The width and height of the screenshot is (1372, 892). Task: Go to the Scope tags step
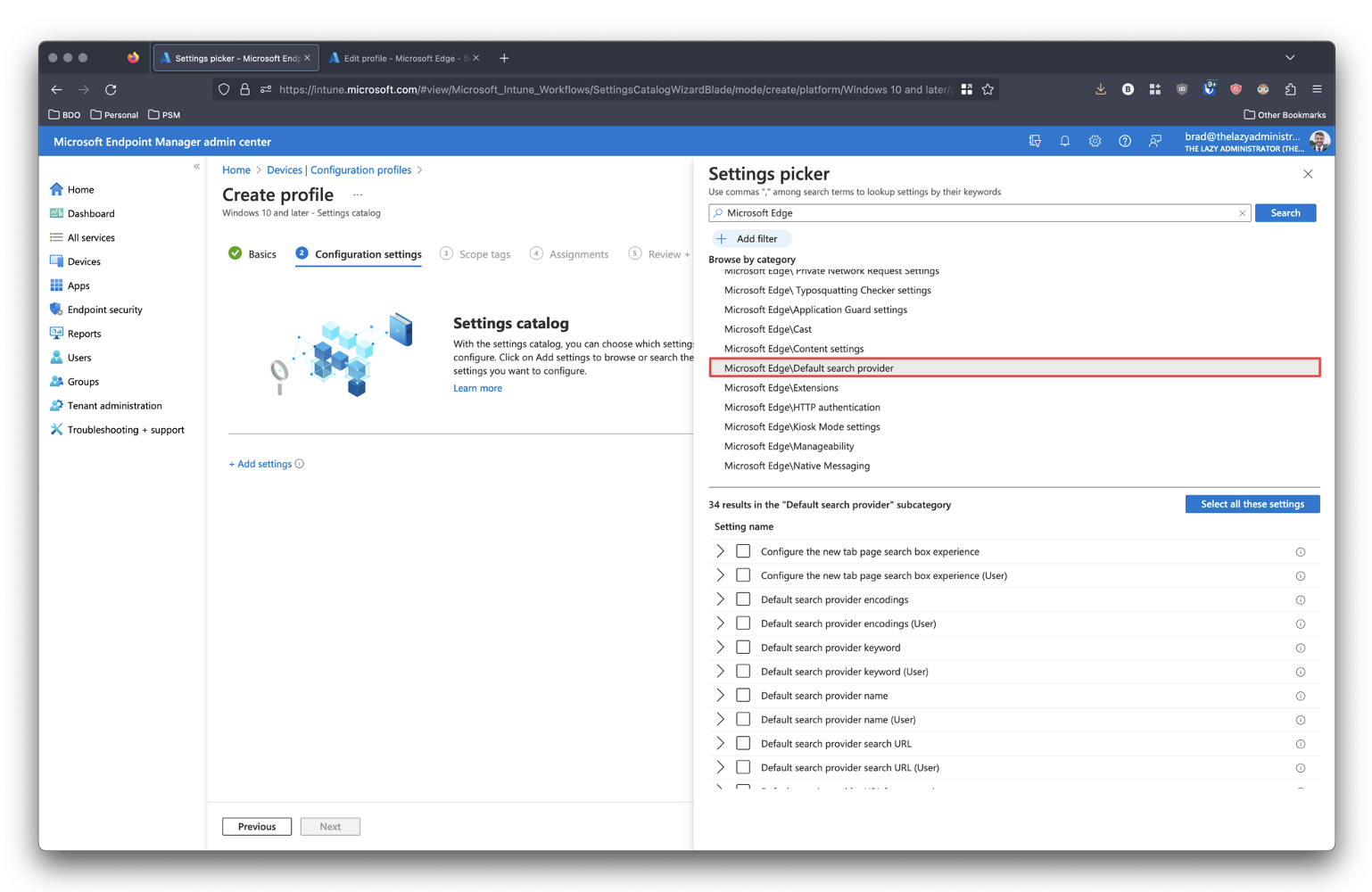(475, 254)
